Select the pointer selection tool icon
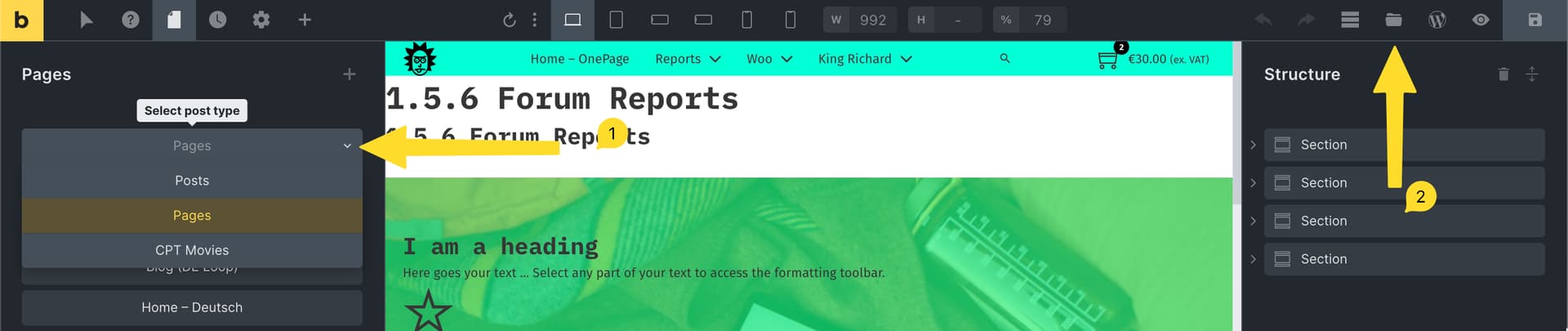Screen dimensions: 1568x331 pyautogui.click(x=86, y=20)
